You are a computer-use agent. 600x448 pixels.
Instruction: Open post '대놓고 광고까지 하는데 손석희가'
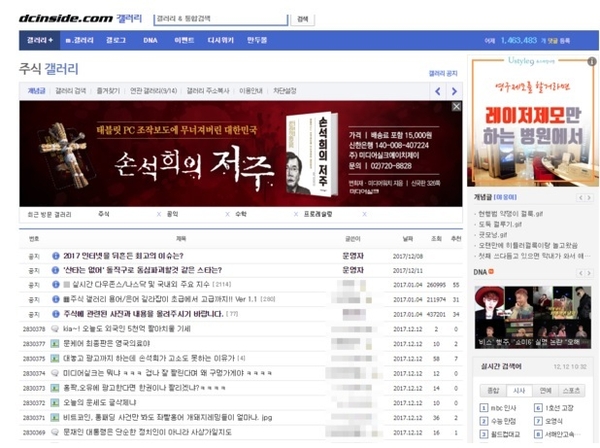tap(149, 358)
